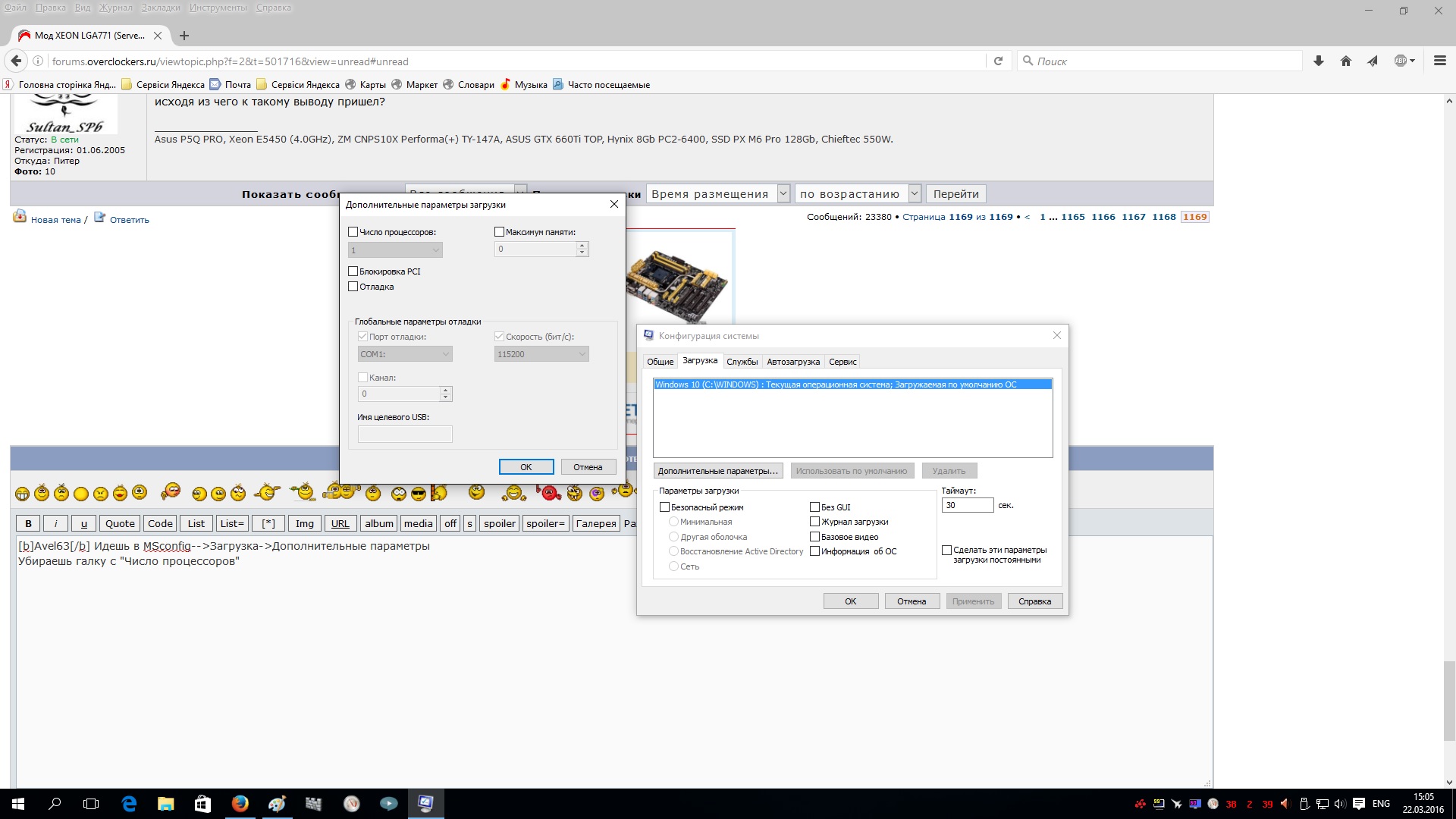The height and width of the screenshot is (819, 1456).
Task: Open the Microsoft Edge taskbar icon
Action: pos(129,804)
